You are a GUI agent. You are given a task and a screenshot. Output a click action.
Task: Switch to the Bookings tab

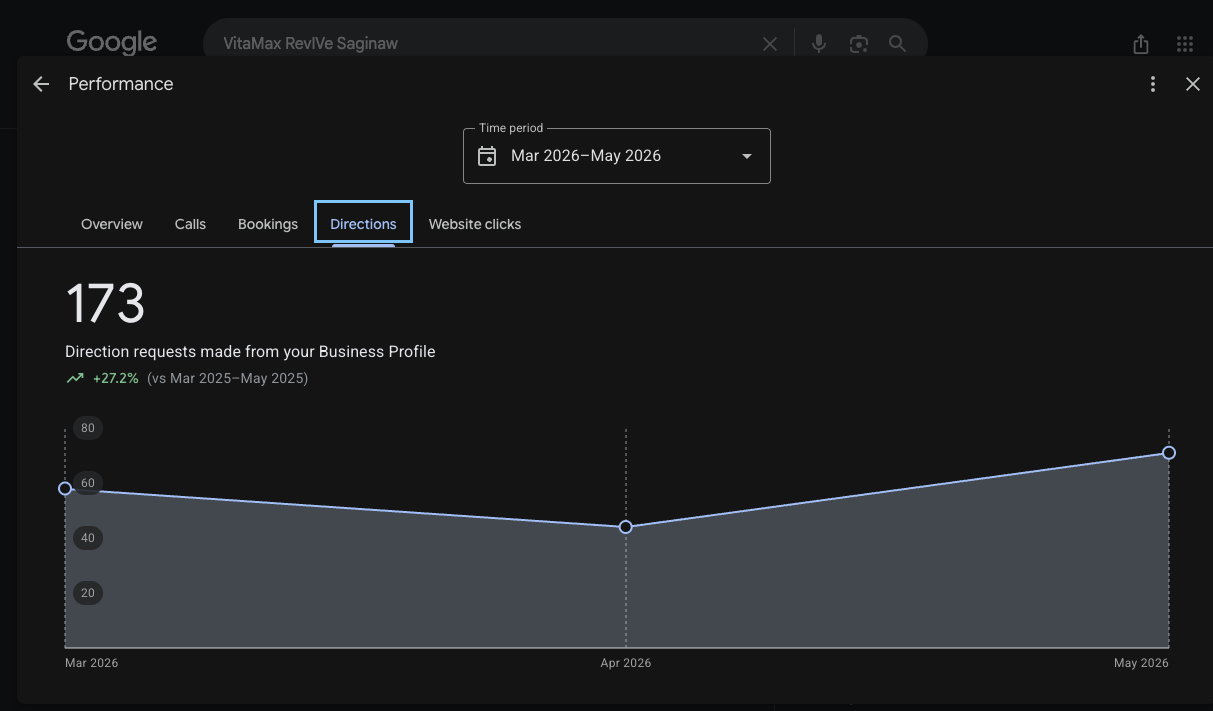268,224
